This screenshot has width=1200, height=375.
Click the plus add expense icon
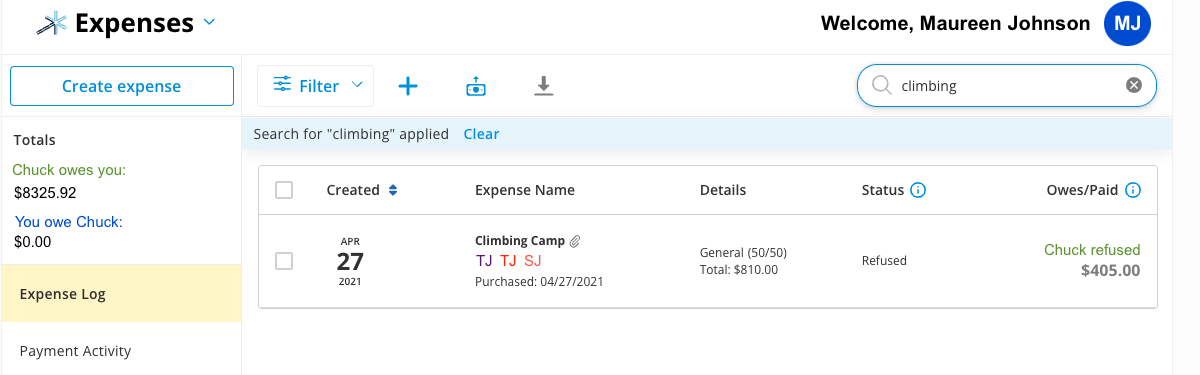tap(408, 86)
